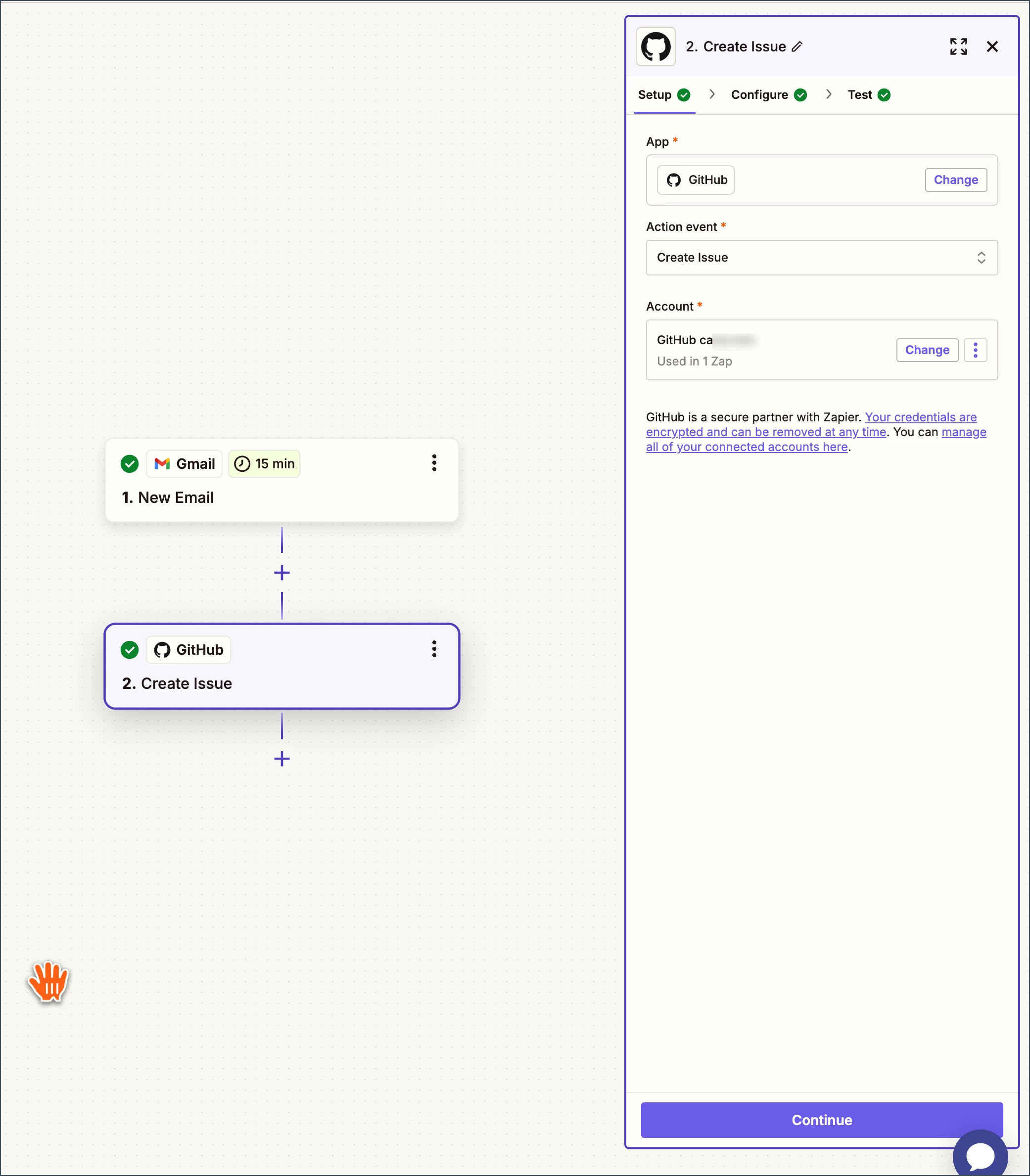Viewport: 1030px width, 1176px height.
Task: Click the 'Used in 1 Zap' text
Action: 694,362
